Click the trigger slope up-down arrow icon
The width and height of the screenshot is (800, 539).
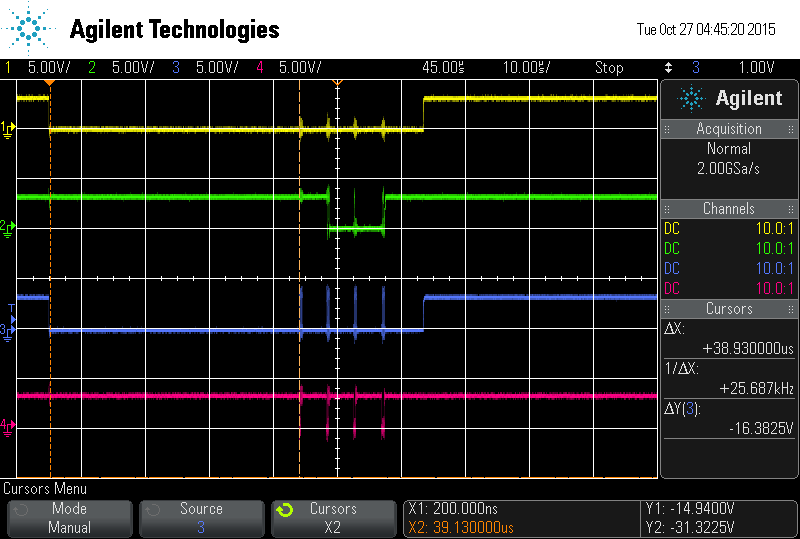[x=668, y=67]
